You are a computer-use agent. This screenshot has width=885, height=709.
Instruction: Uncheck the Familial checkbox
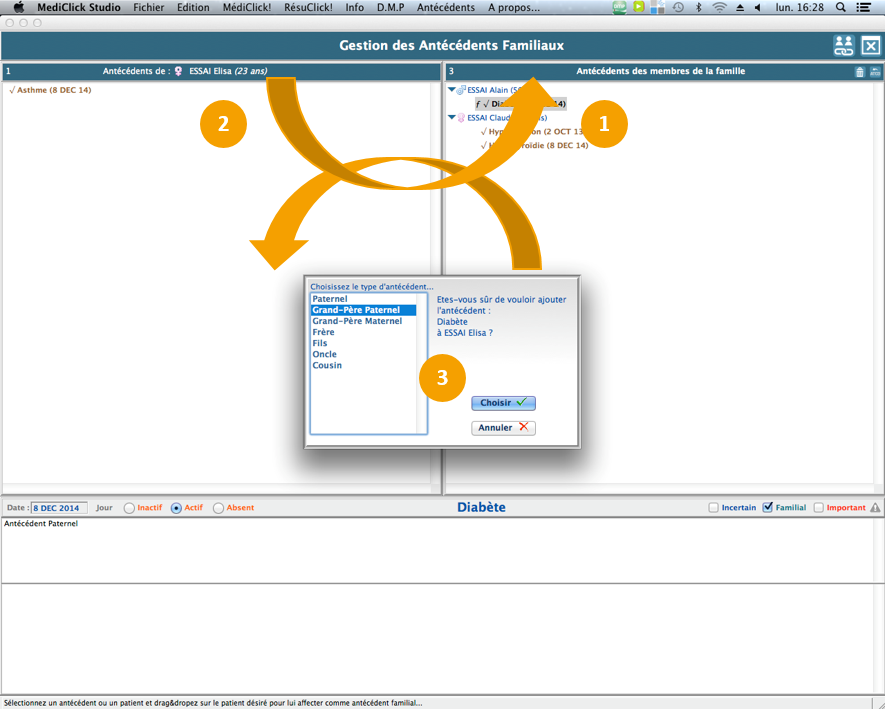click(x=768, y=508)
